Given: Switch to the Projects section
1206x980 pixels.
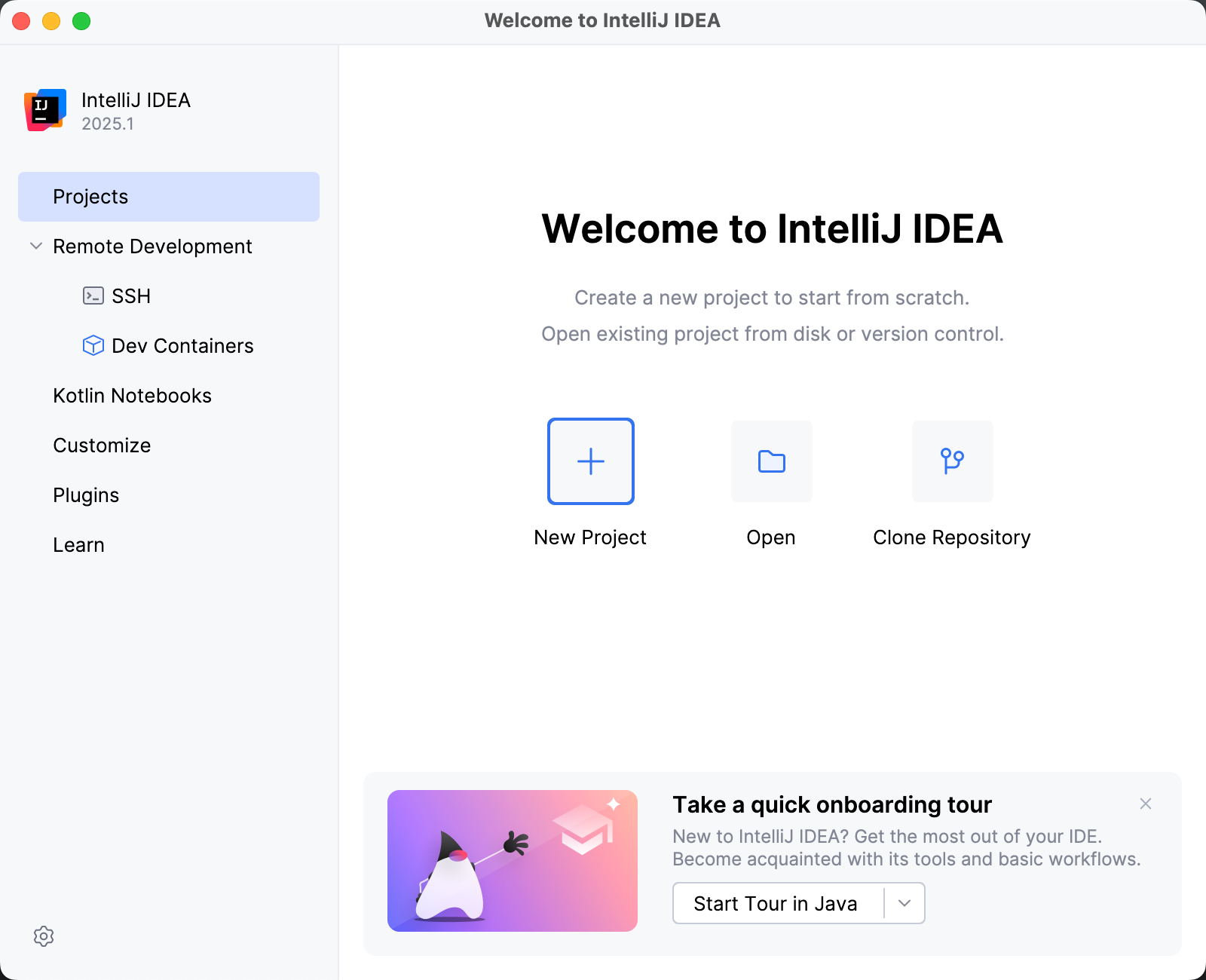Looking at the screenshot, I should click(90, 196).
